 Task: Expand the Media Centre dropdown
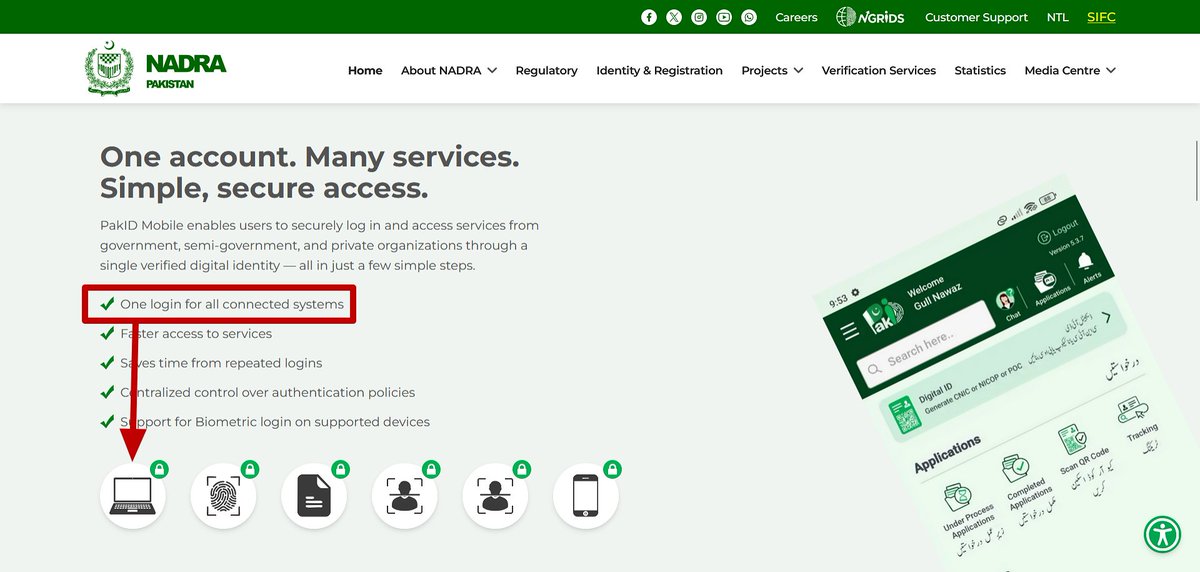(x=1070, y=71)
